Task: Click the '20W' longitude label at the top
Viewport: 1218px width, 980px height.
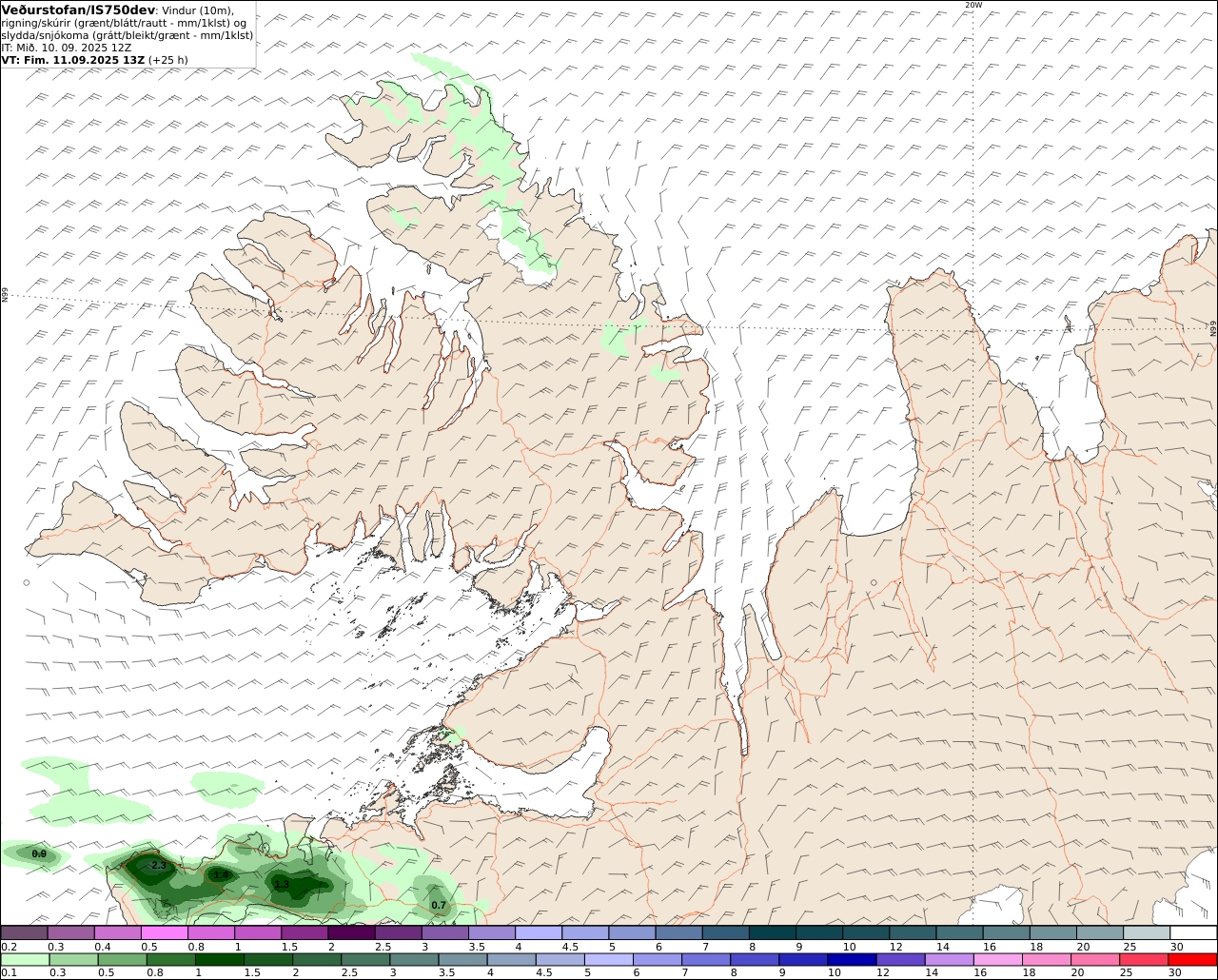Action: tap(972, 5)
